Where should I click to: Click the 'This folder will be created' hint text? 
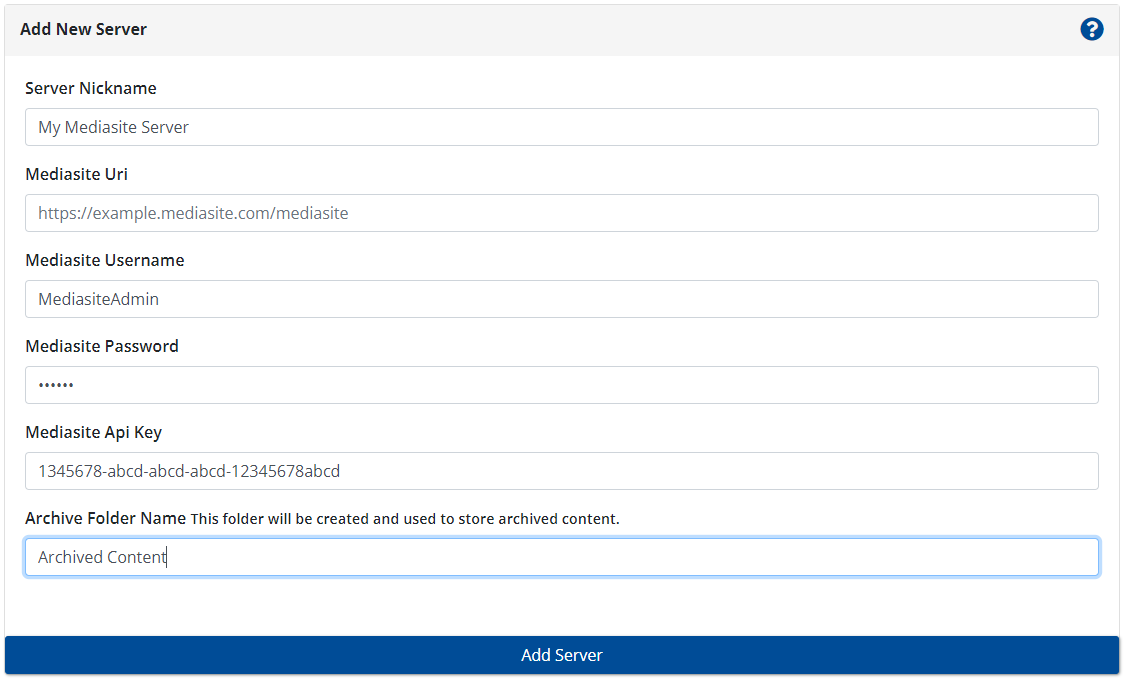[x=405, y=519]
